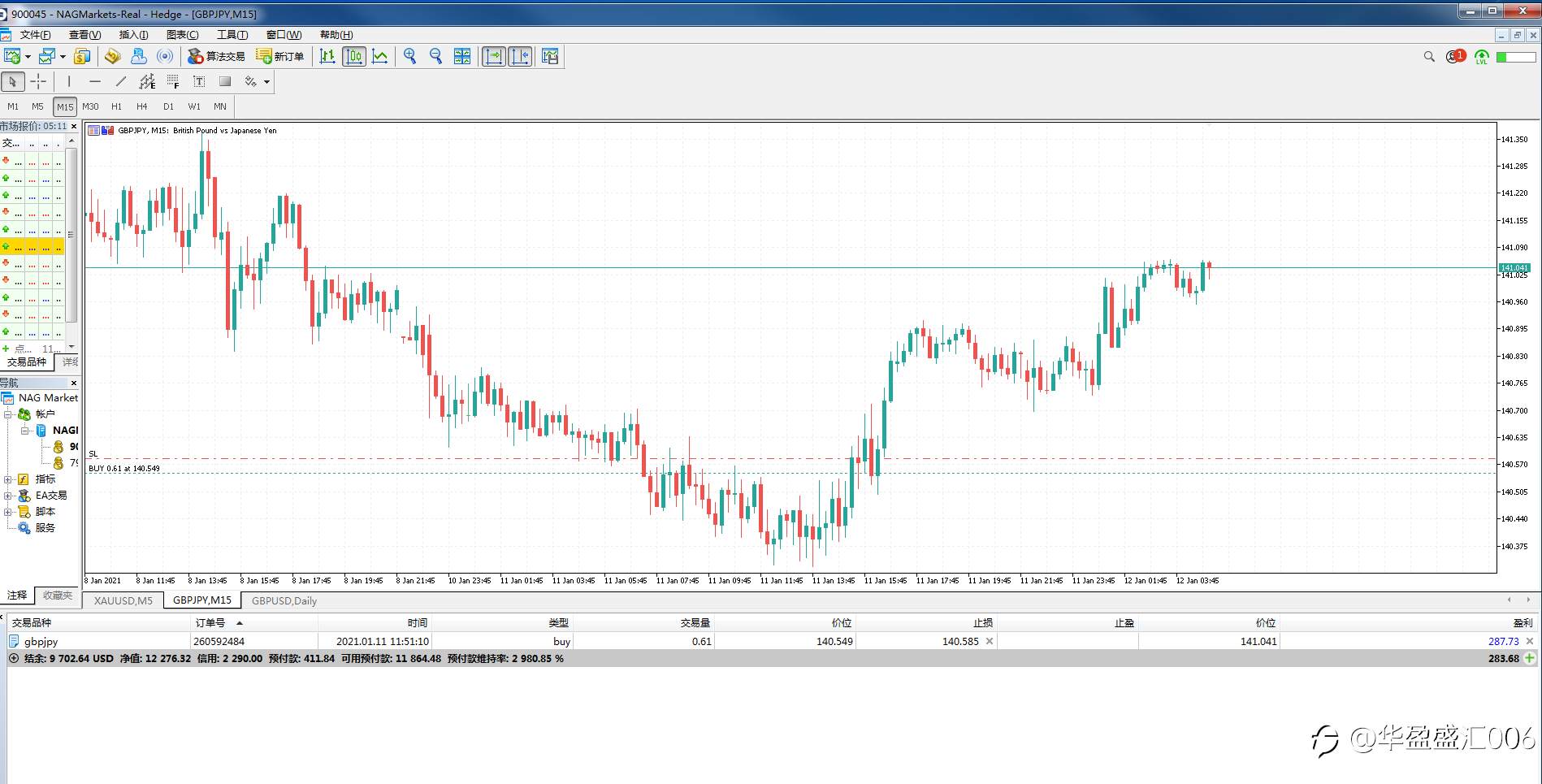Open the search magnifier icon
Image resolution: width=1542 pixels, height=784 pixels.
point(1429,56)
